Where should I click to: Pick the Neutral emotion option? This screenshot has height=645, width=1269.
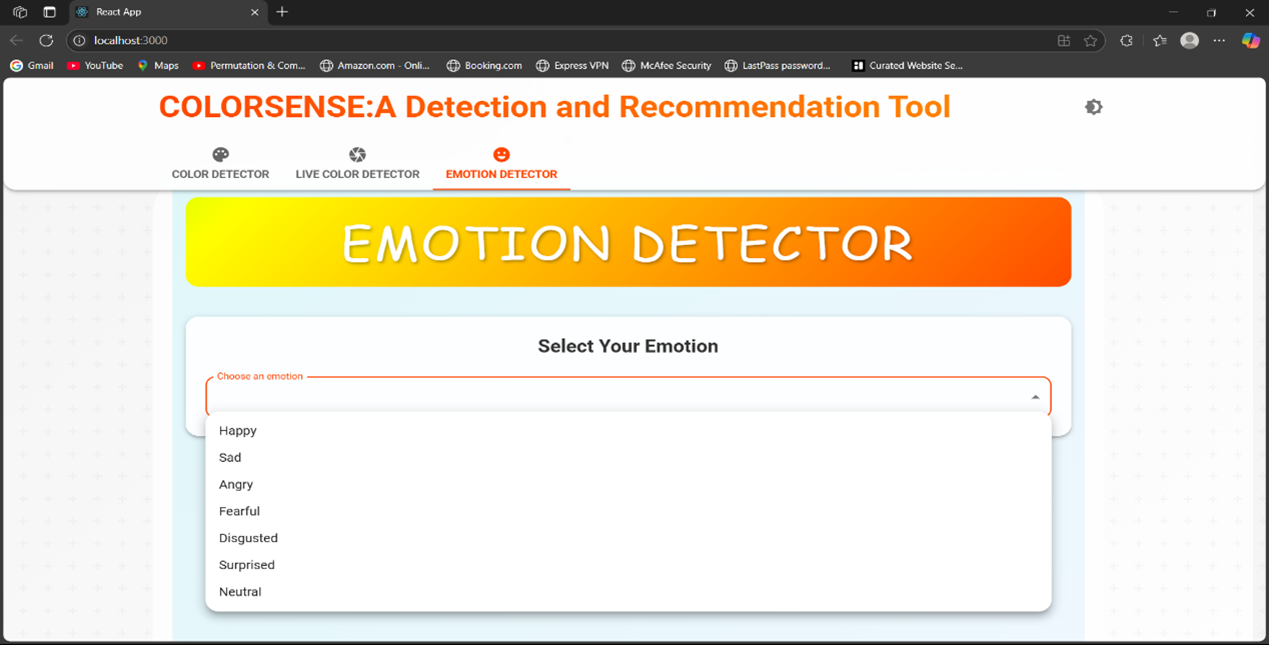coord(240,592)
